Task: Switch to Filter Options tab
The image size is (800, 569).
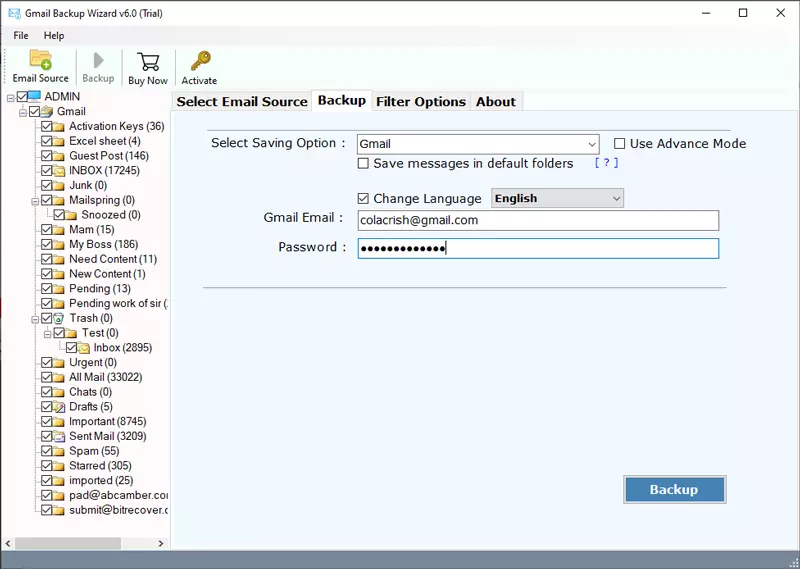Action: 421,102
